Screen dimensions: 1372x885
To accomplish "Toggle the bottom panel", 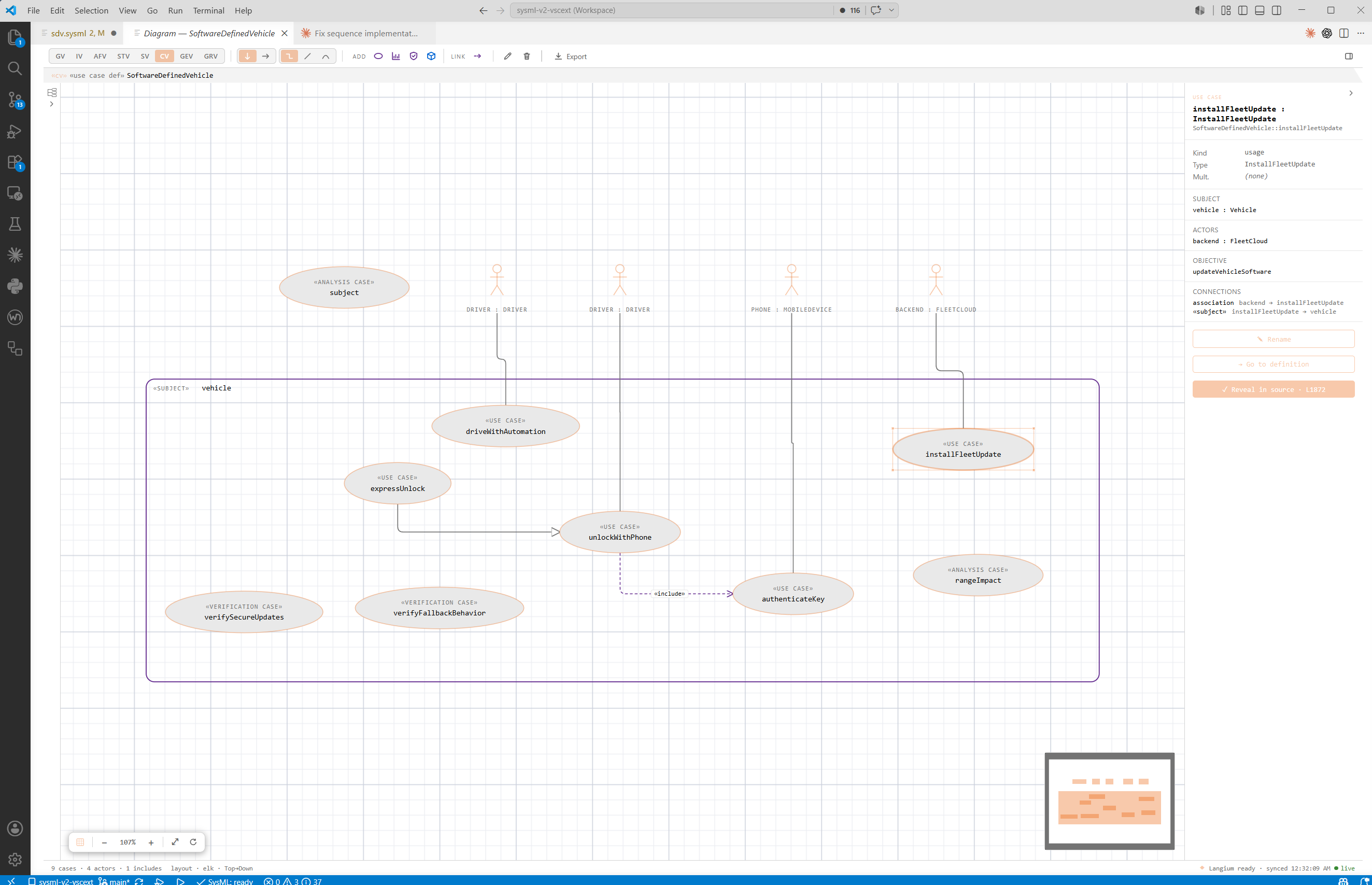I will click(x=1260, y=10).
